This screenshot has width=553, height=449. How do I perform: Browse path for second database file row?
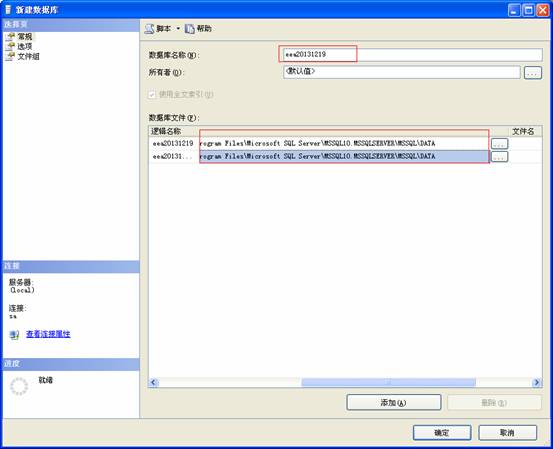coord(499,156)
